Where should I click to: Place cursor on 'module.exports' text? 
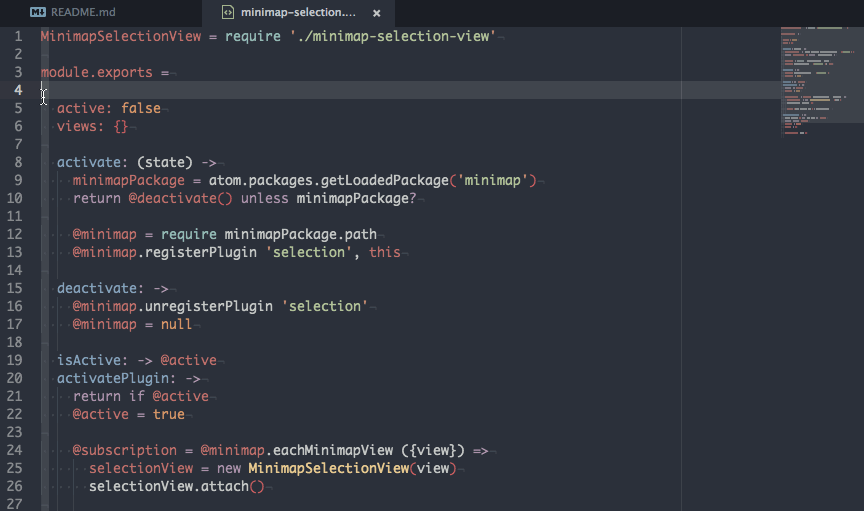pyautogui.click(x=97, y=72)
